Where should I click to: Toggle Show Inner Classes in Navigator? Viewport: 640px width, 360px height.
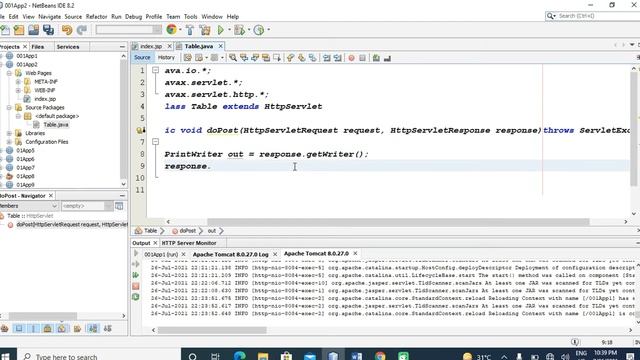[x=62, y=329]
